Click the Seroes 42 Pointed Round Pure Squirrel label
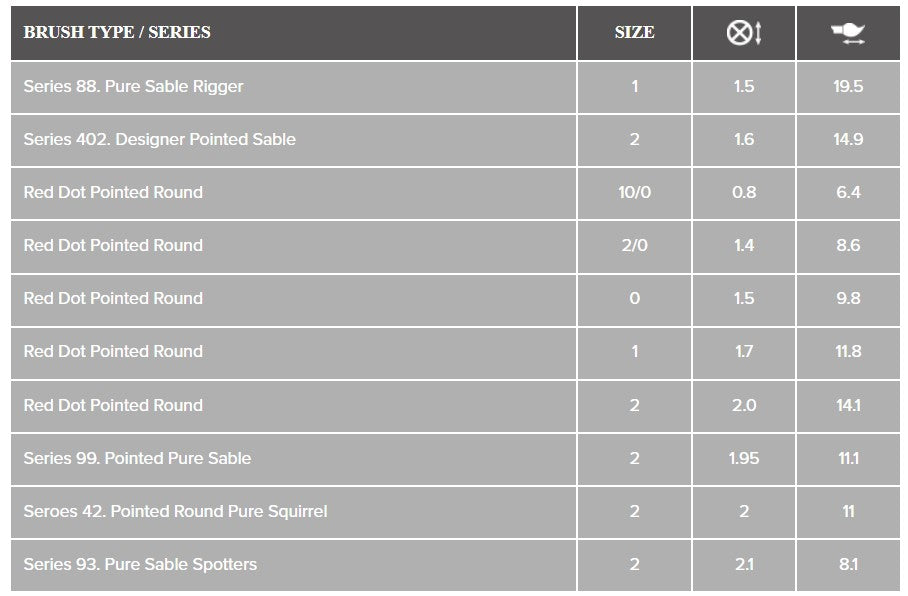 pos(175,511)
